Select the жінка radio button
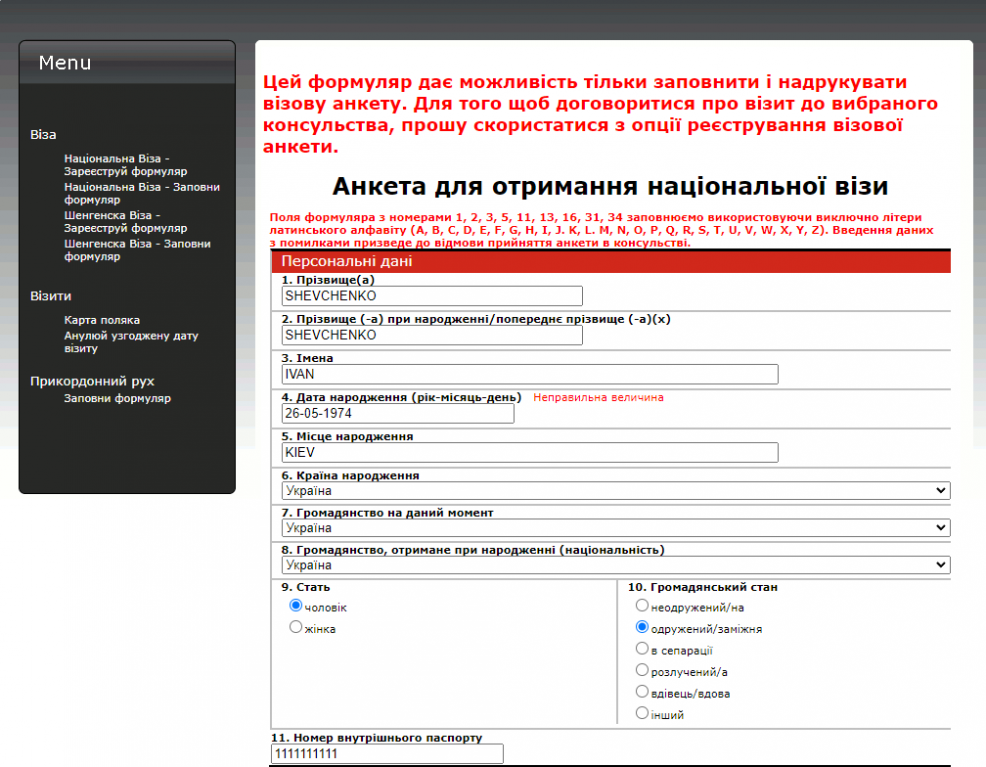This screenshot has width=986, height=767. click(x=296, y=627)
